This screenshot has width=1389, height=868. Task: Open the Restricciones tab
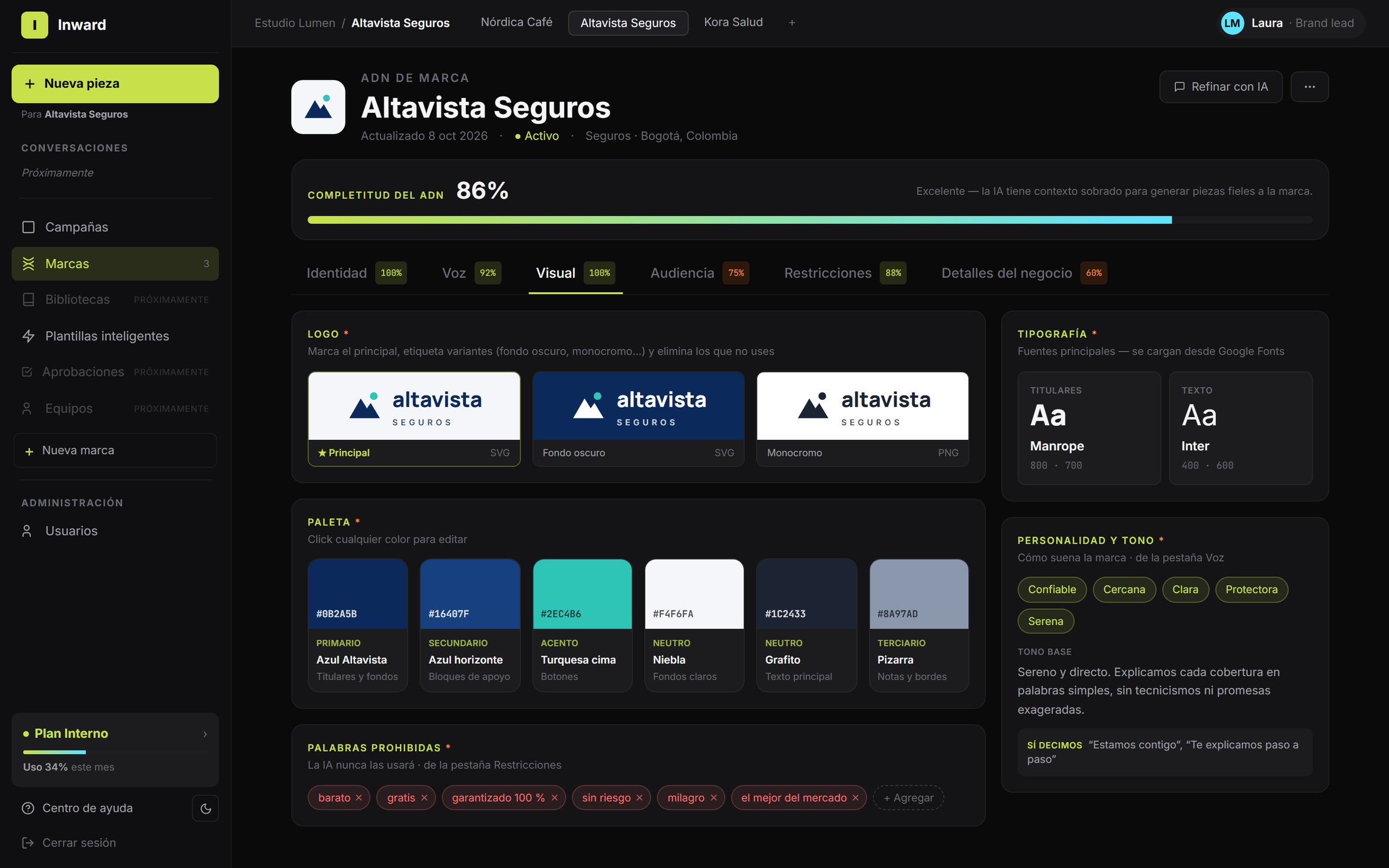(845, 273)
